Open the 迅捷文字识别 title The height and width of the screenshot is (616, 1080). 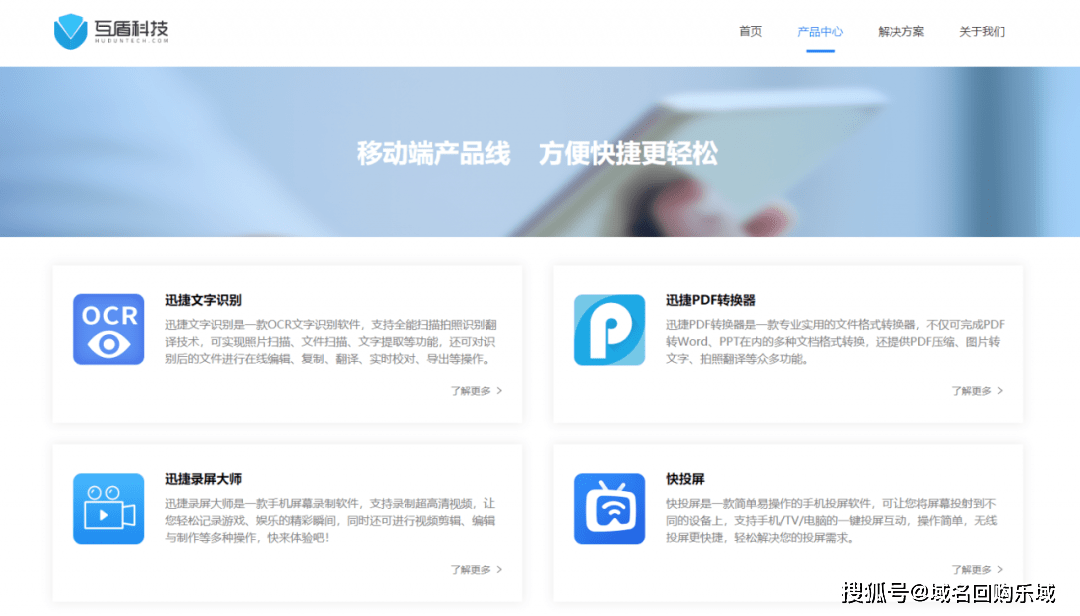[203, 300]
